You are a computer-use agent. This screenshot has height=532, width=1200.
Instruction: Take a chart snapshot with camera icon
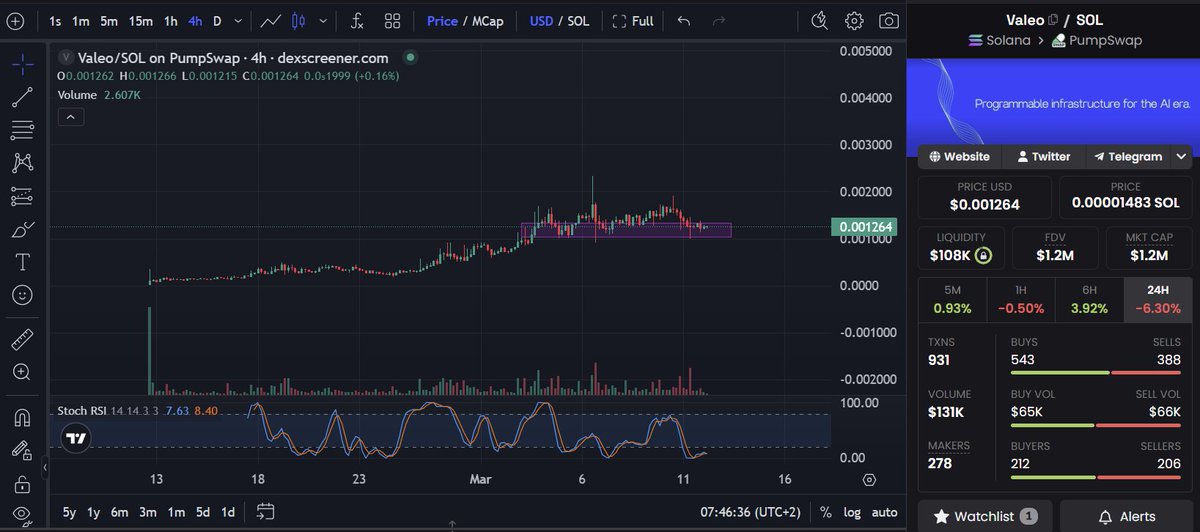pyautogui.click(x=888, y=21)
